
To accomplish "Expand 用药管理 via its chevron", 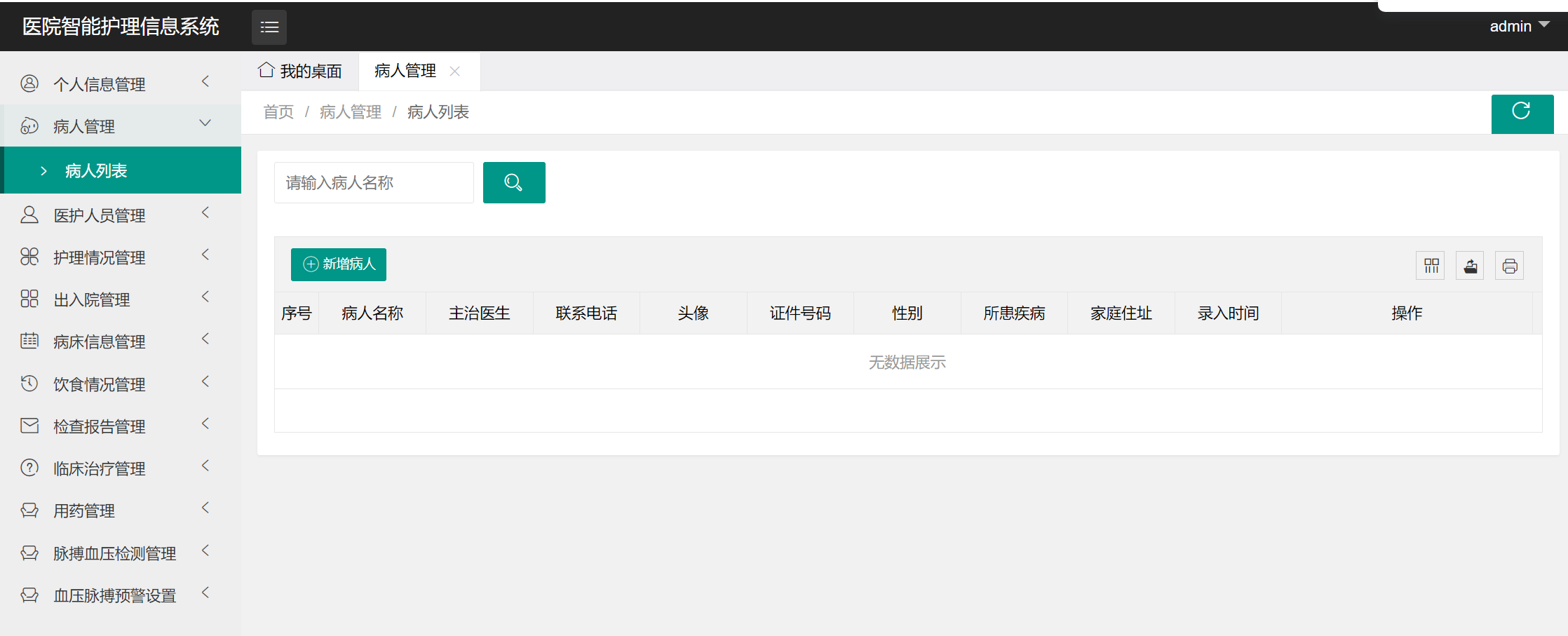I will pos(205,508).
